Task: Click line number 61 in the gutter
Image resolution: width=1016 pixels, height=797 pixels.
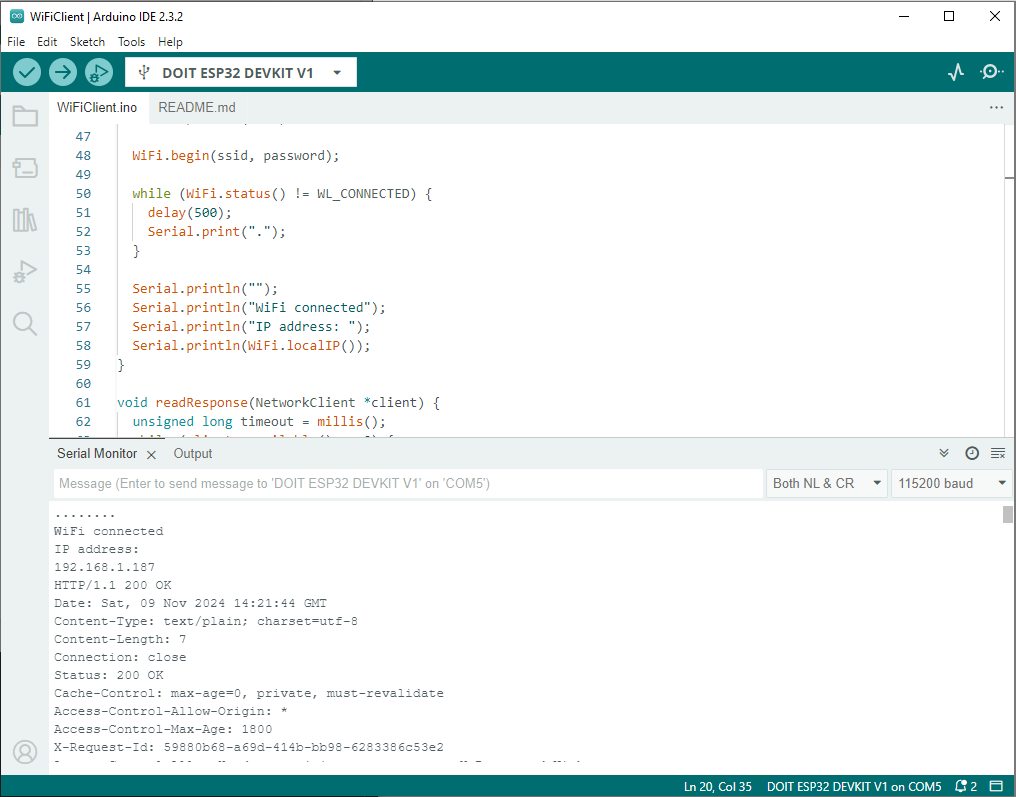Action: pos(83,402)
